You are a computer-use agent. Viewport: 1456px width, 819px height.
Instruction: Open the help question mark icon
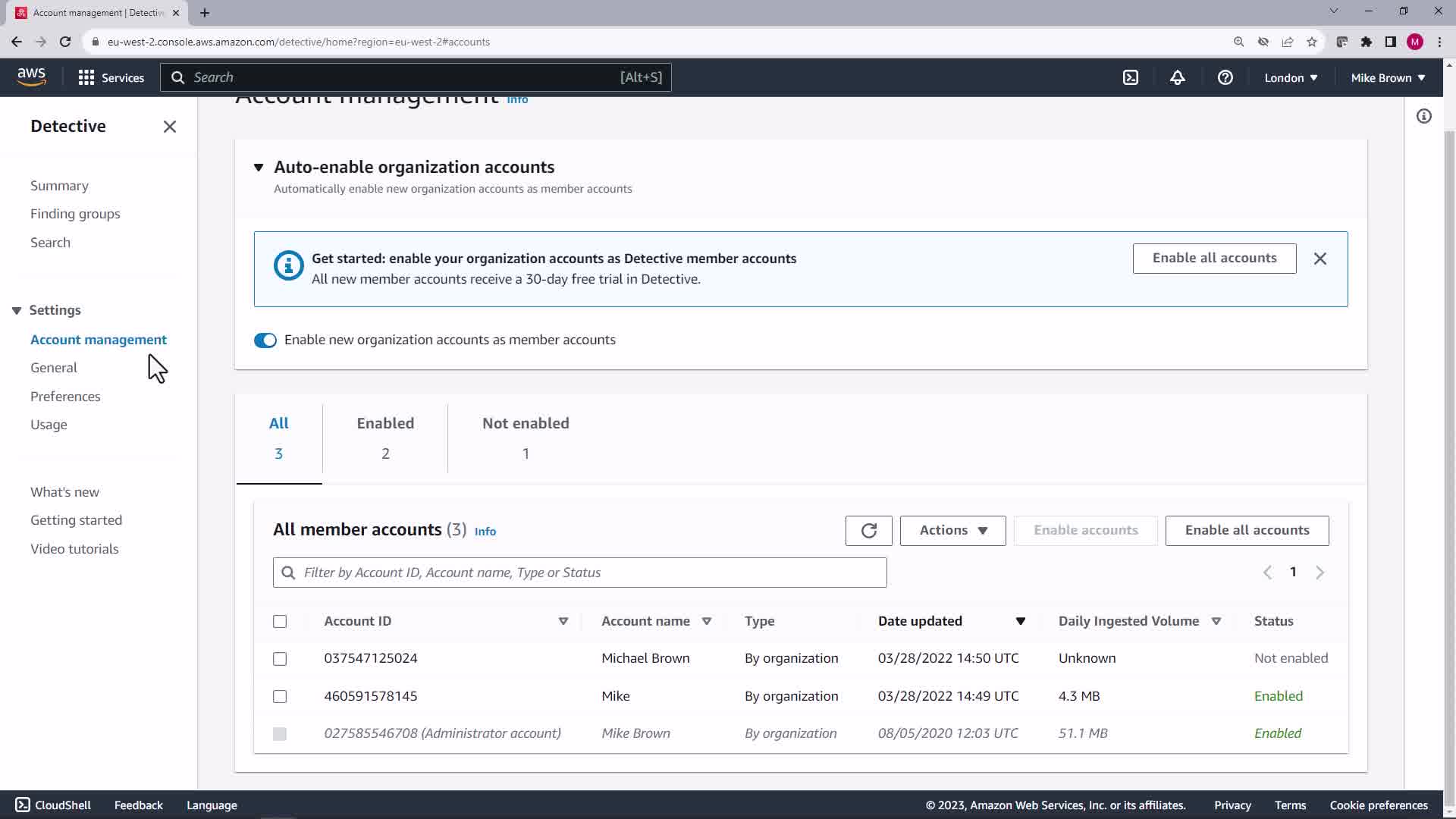(1225, 77)
